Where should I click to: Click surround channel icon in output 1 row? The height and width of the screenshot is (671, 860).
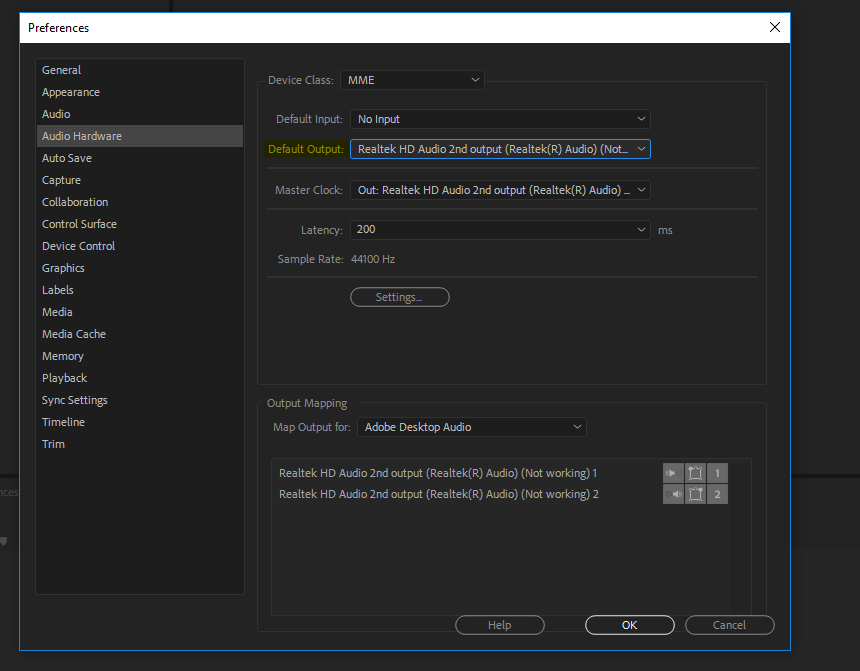pyautogui.click(x=695, y=473)
